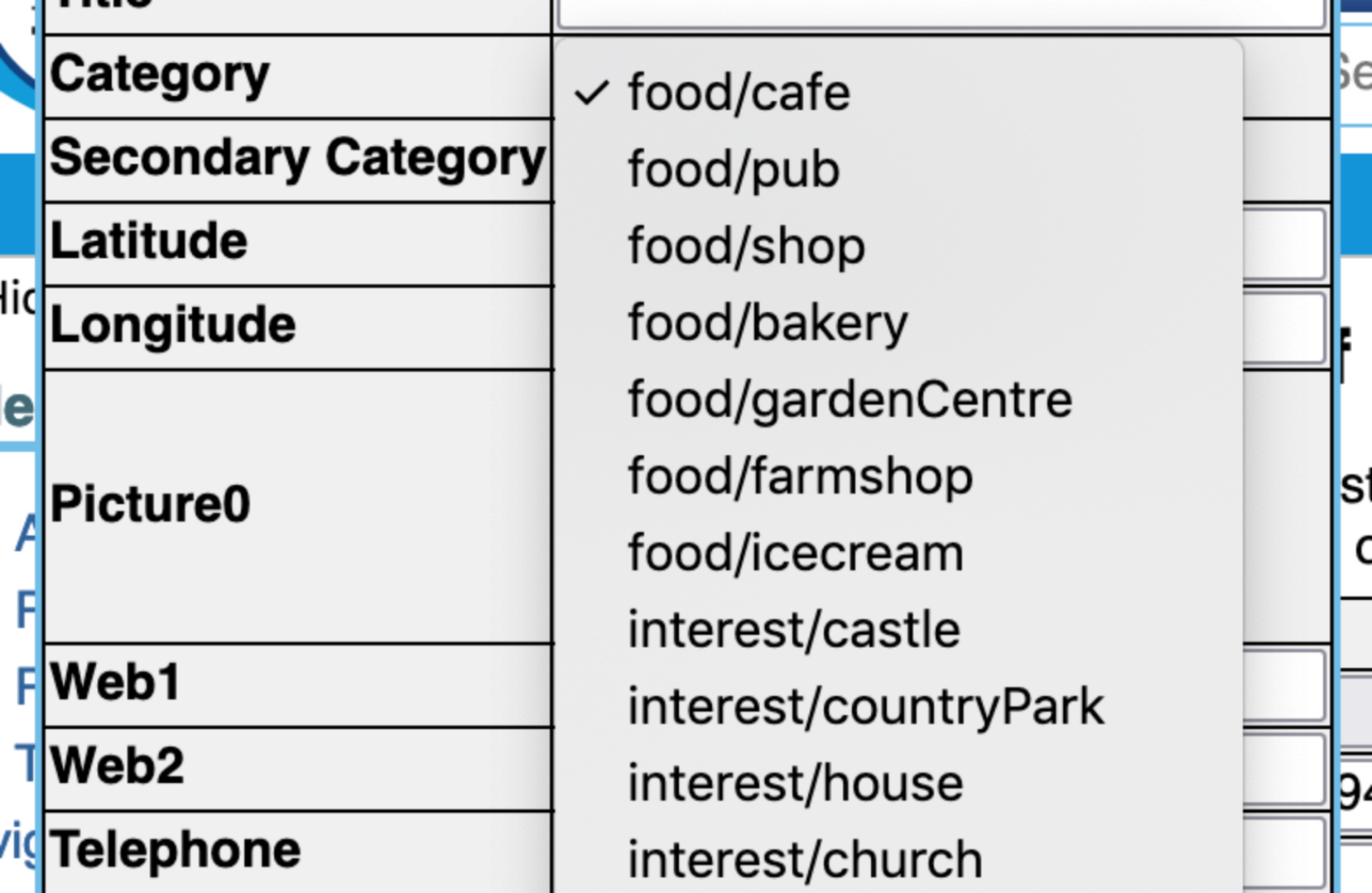The image size is (1372, 893).
Task: Click the Secondary Category label
Action: (x=297, y=158)
